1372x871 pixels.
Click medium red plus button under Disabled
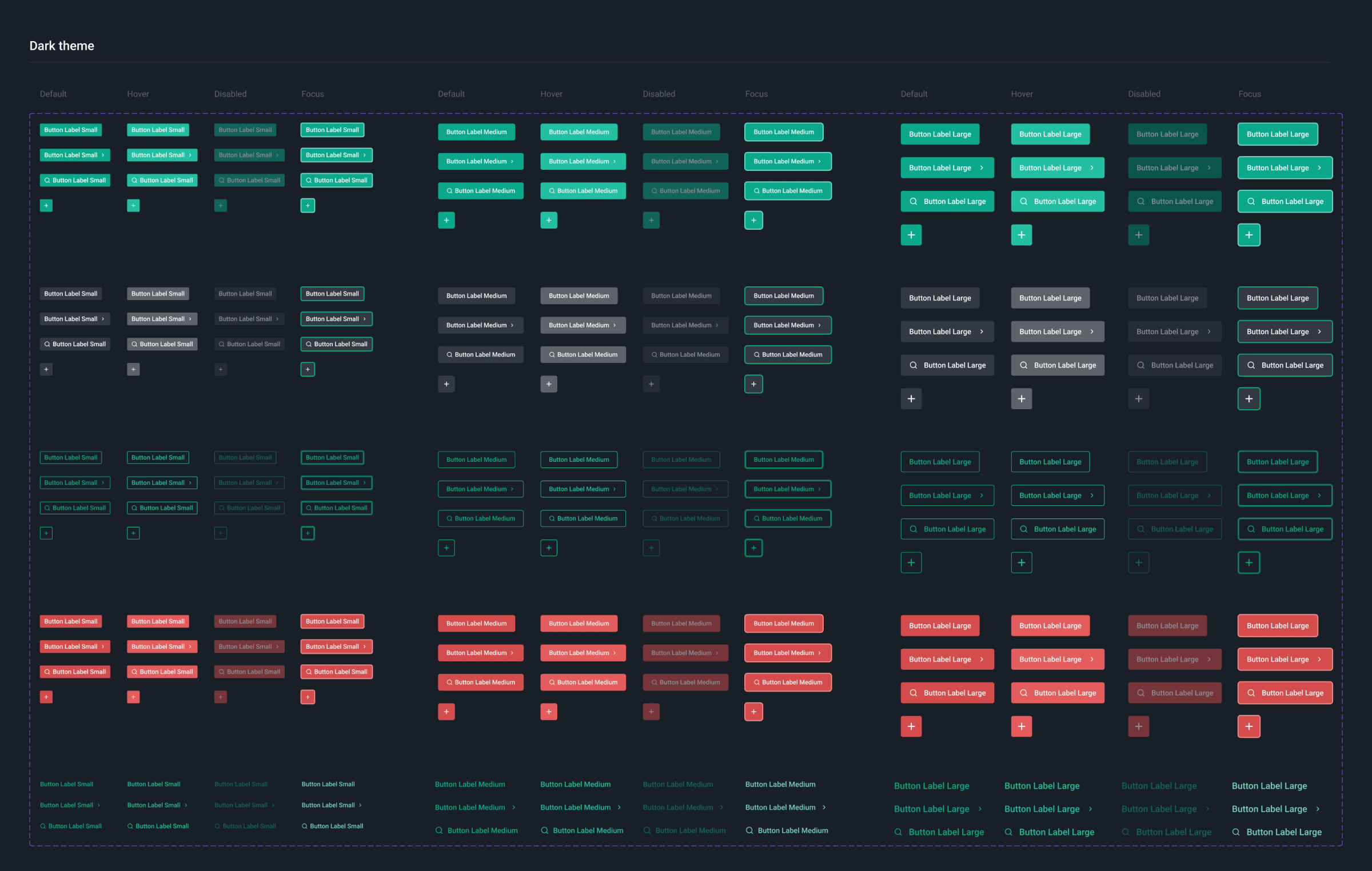(651, 712)
